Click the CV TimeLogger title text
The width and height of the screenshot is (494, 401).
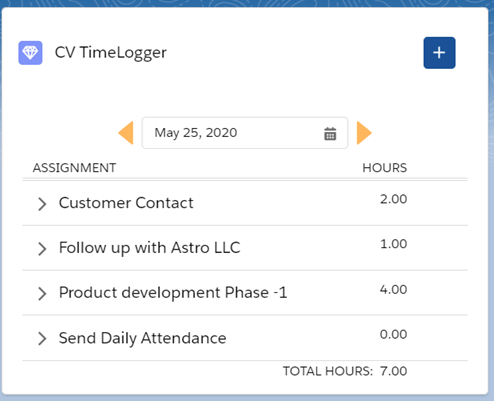point(111,53)
